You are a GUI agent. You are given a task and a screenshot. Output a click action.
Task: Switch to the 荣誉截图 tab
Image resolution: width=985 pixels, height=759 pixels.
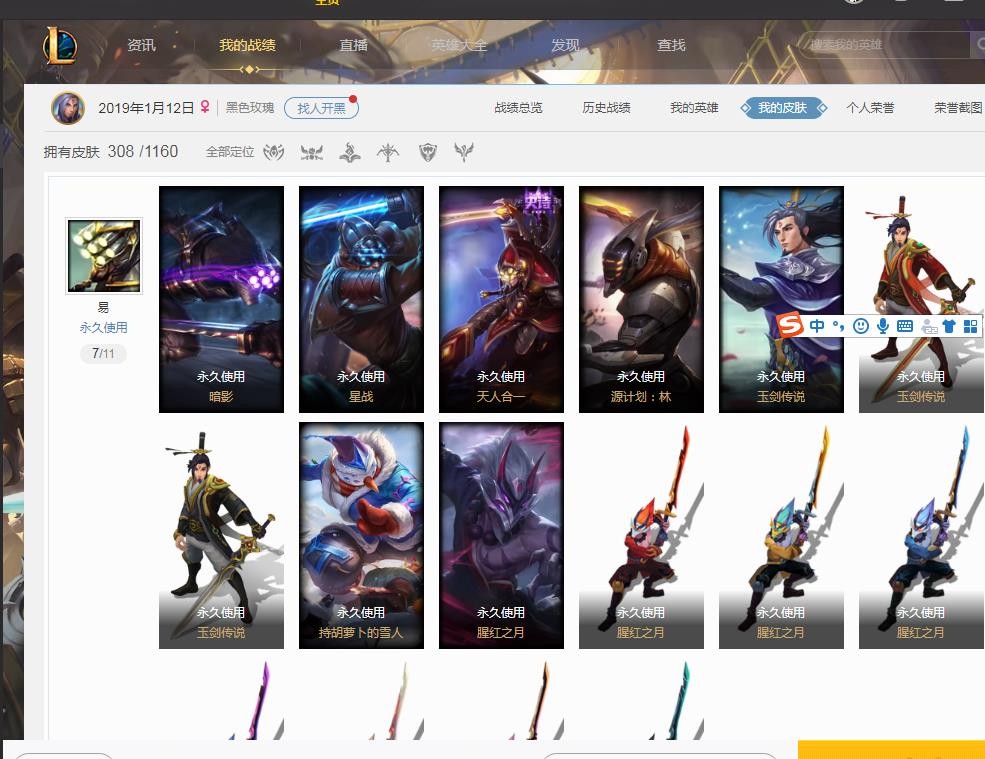958,108
